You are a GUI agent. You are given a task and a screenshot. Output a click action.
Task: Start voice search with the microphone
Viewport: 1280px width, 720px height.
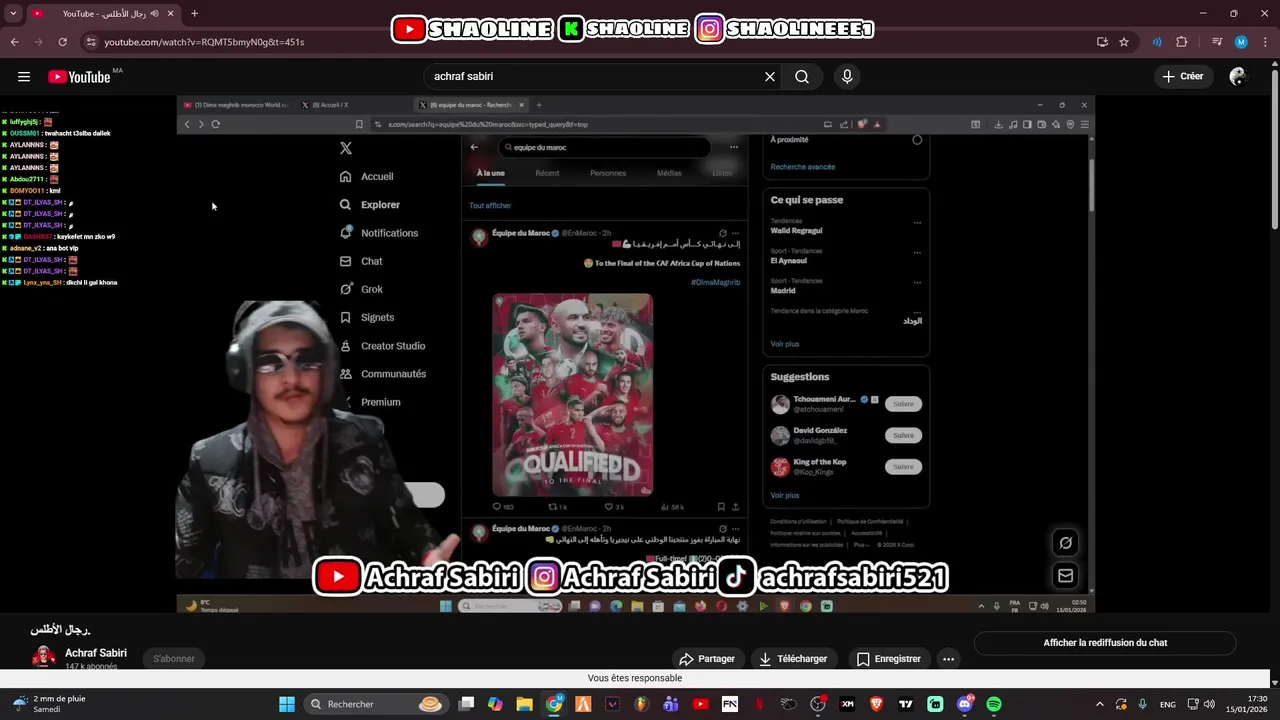(x=847, y=77)
